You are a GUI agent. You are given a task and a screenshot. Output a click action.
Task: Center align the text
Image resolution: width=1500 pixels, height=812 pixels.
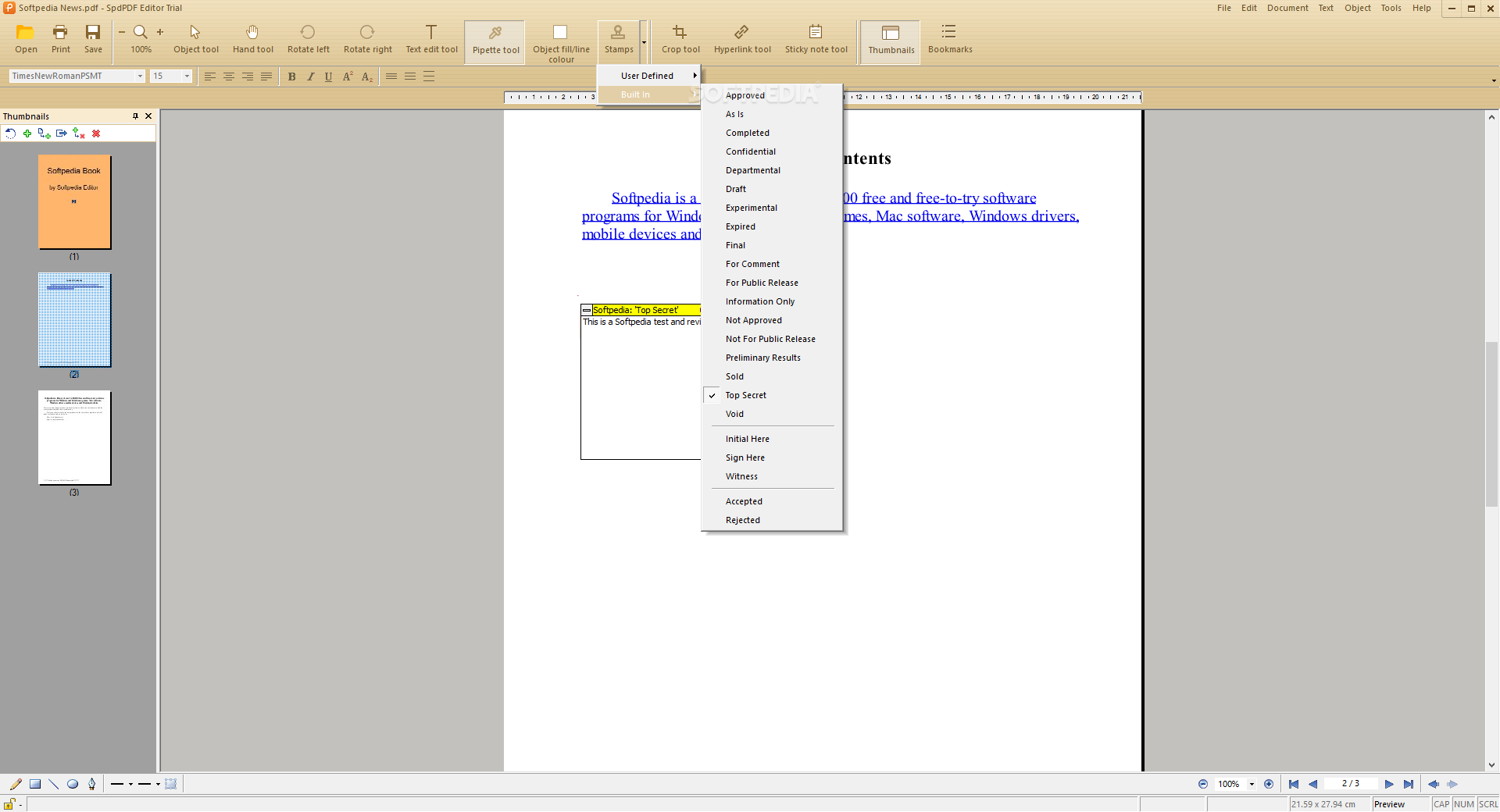point(229,77)
